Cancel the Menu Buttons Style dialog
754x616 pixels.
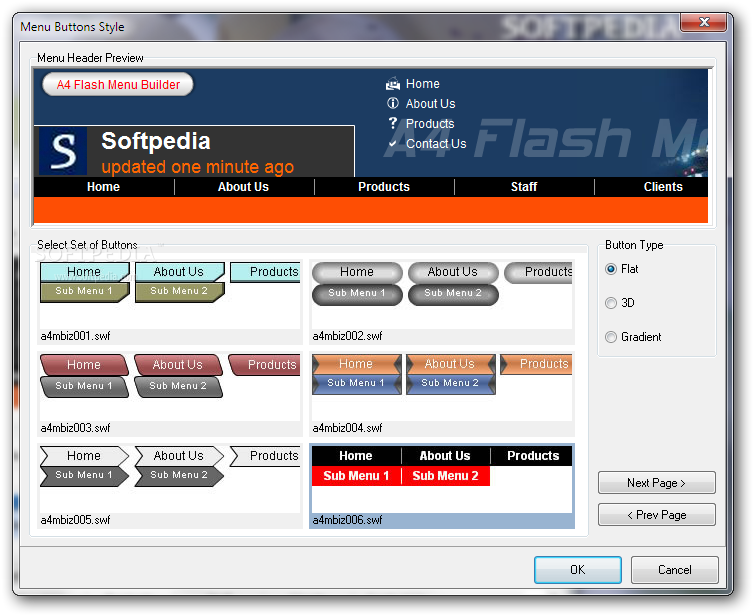(674, 570)
